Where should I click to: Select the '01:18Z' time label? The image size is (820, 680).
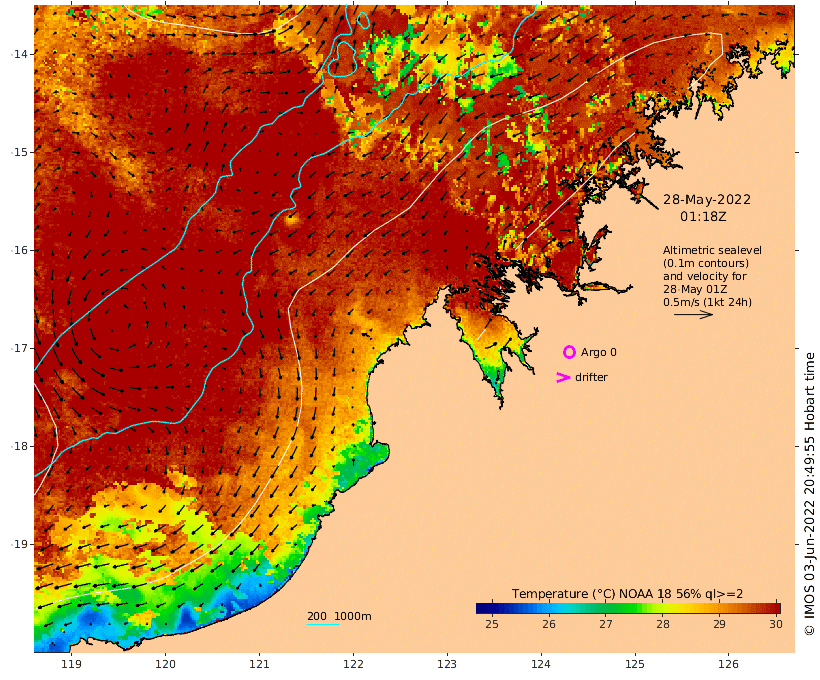coord(703,217)
